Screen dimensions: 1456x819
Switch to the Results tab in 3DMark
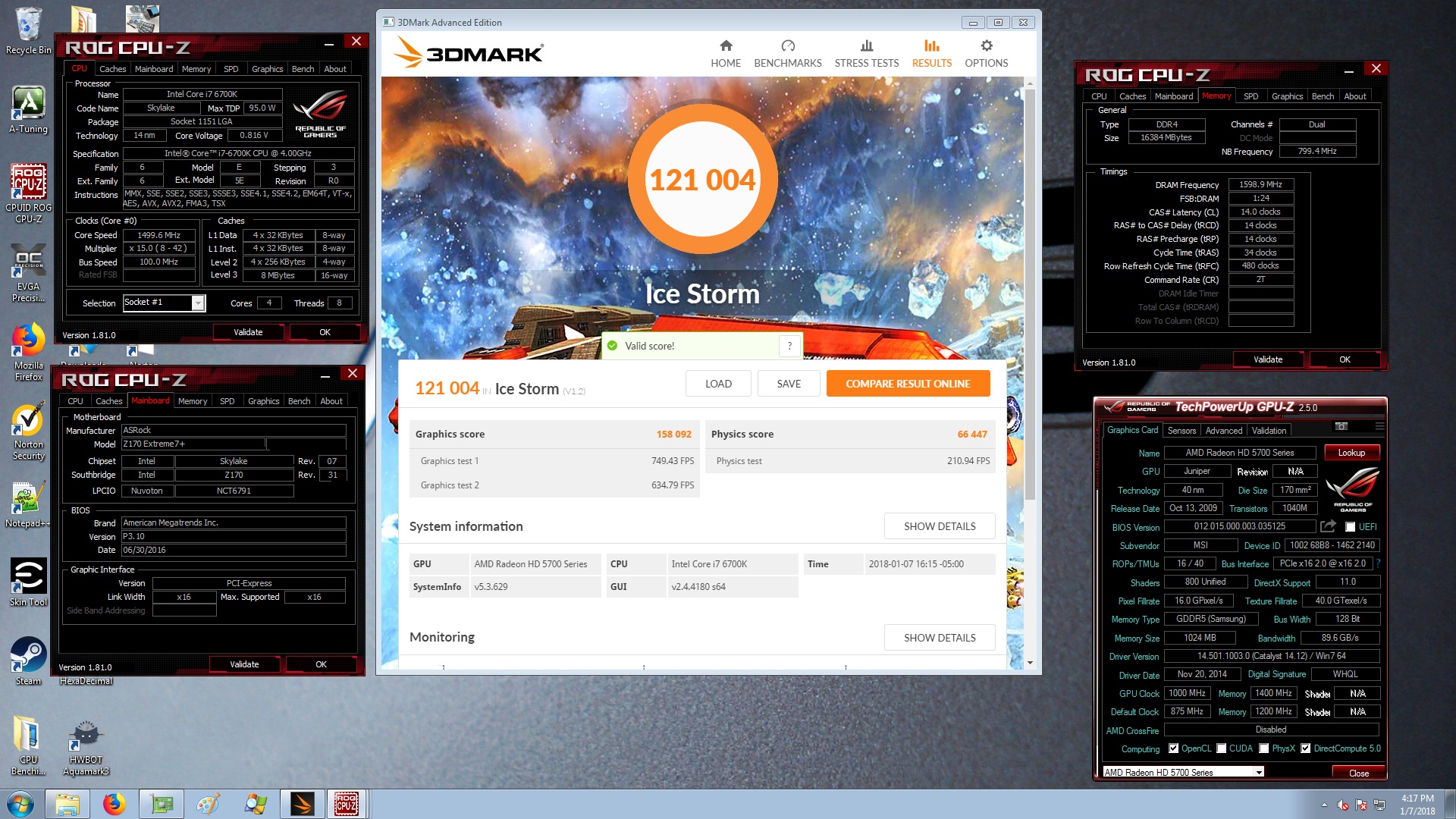pyautogui.click(x=931, y=53)
